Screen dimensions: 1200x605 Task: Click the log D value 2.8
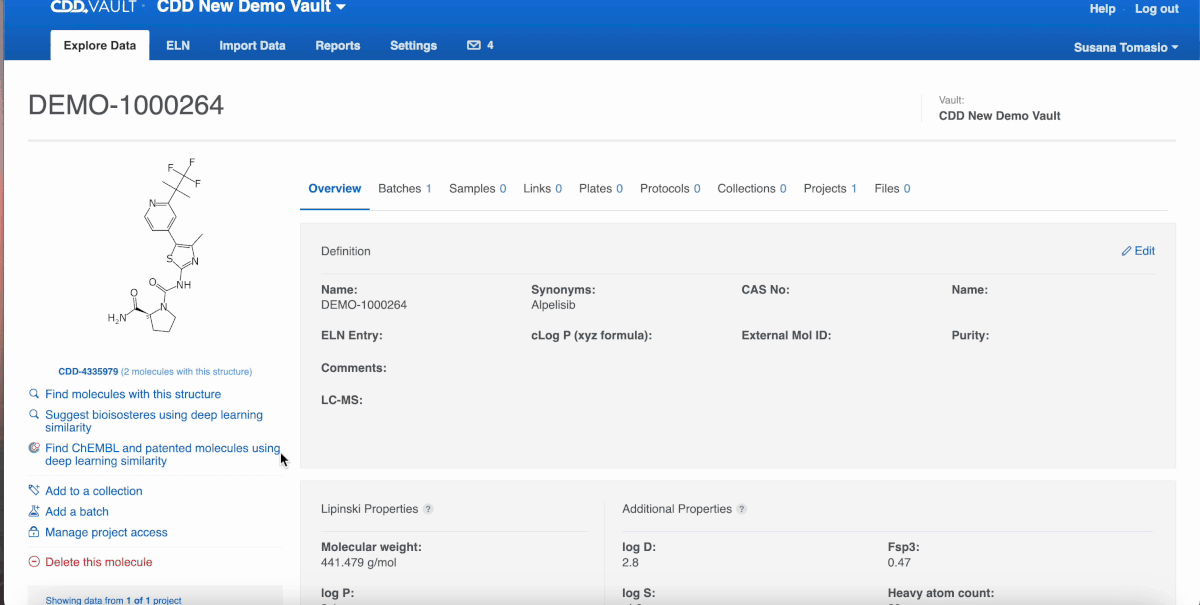630,562
